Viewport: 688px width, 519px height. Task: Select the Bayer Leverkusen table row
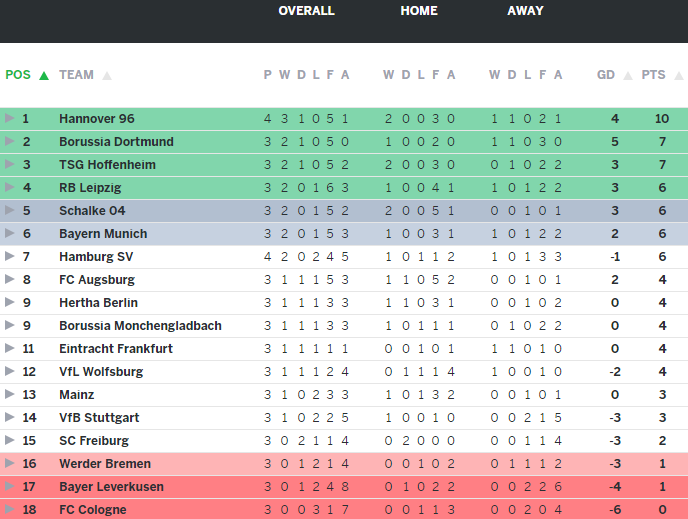344,487
